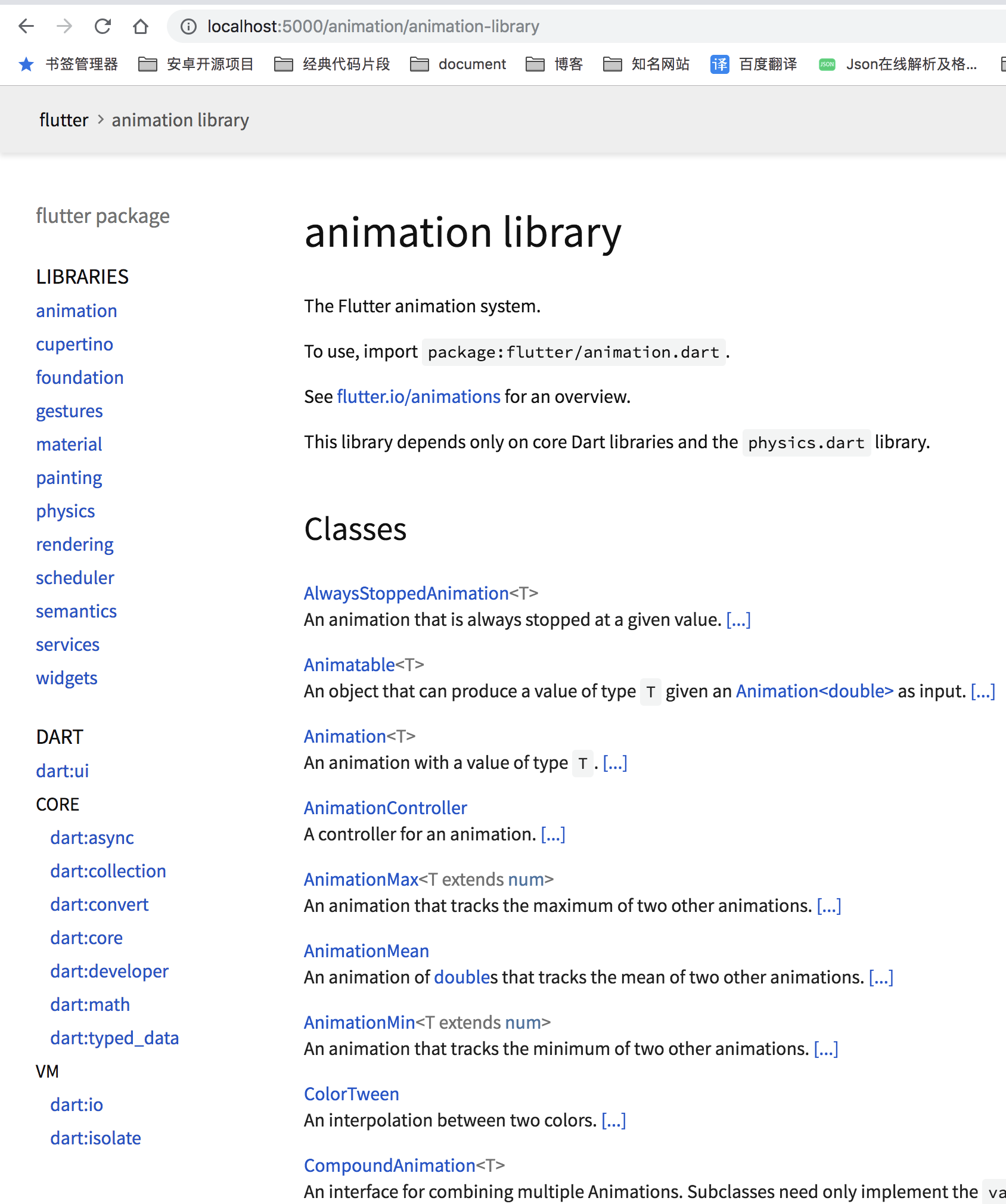The image size is (1006, 1204).
Task: Open the dart:isolate library
Action: coord(95,1138)
